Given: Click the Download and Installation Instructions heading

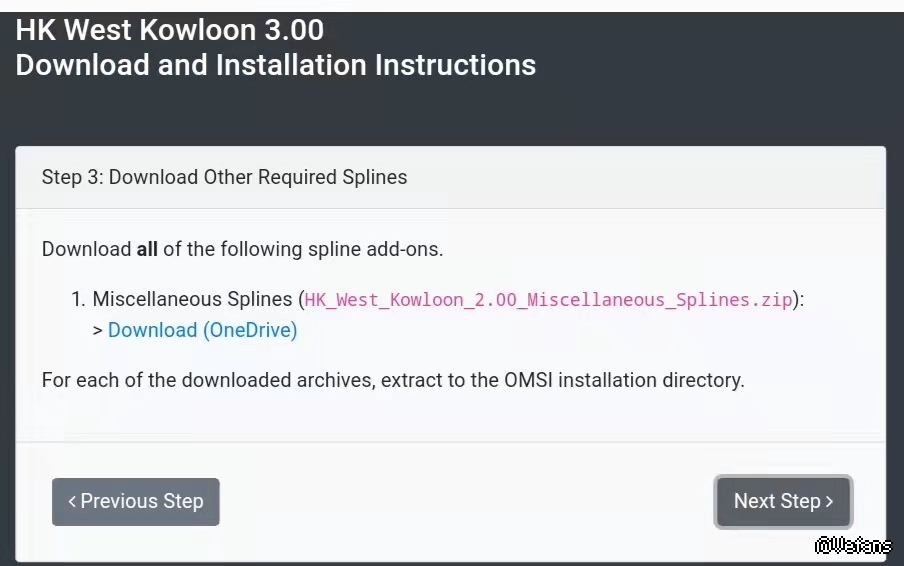Looking at the screenshot, I should tap(276, 66).
